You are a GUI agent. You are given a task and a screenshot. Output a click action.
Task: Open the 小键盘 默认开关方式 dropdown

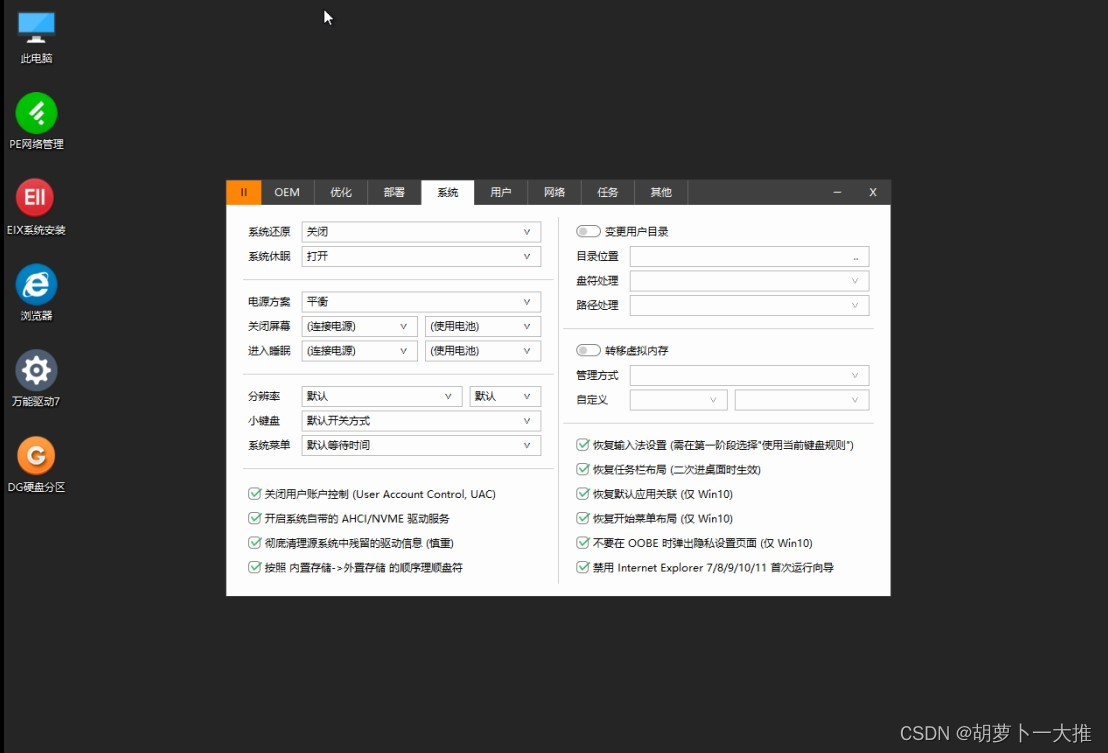tap(420, 420)
